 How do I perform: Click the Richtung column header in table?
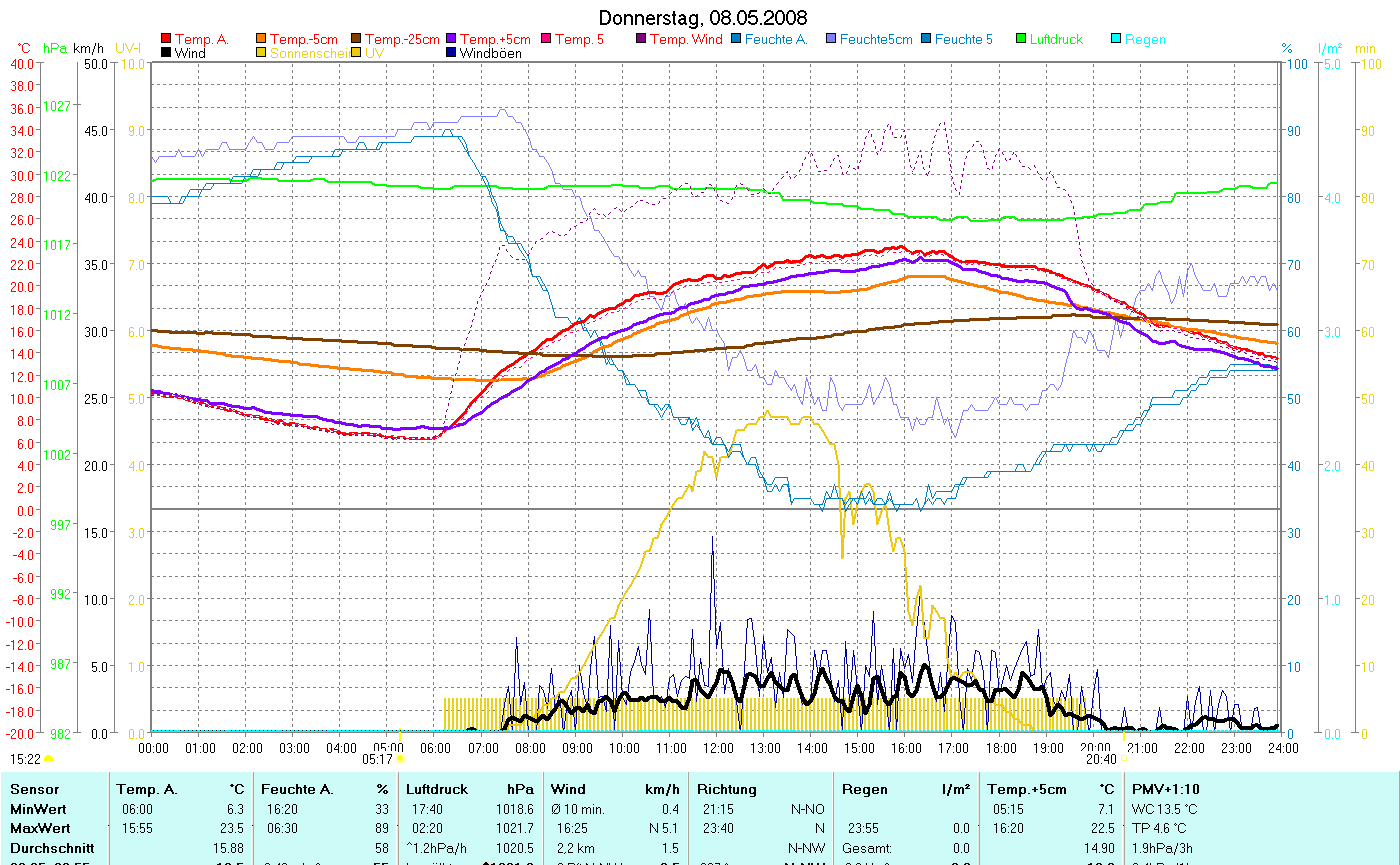coord(726,789)
